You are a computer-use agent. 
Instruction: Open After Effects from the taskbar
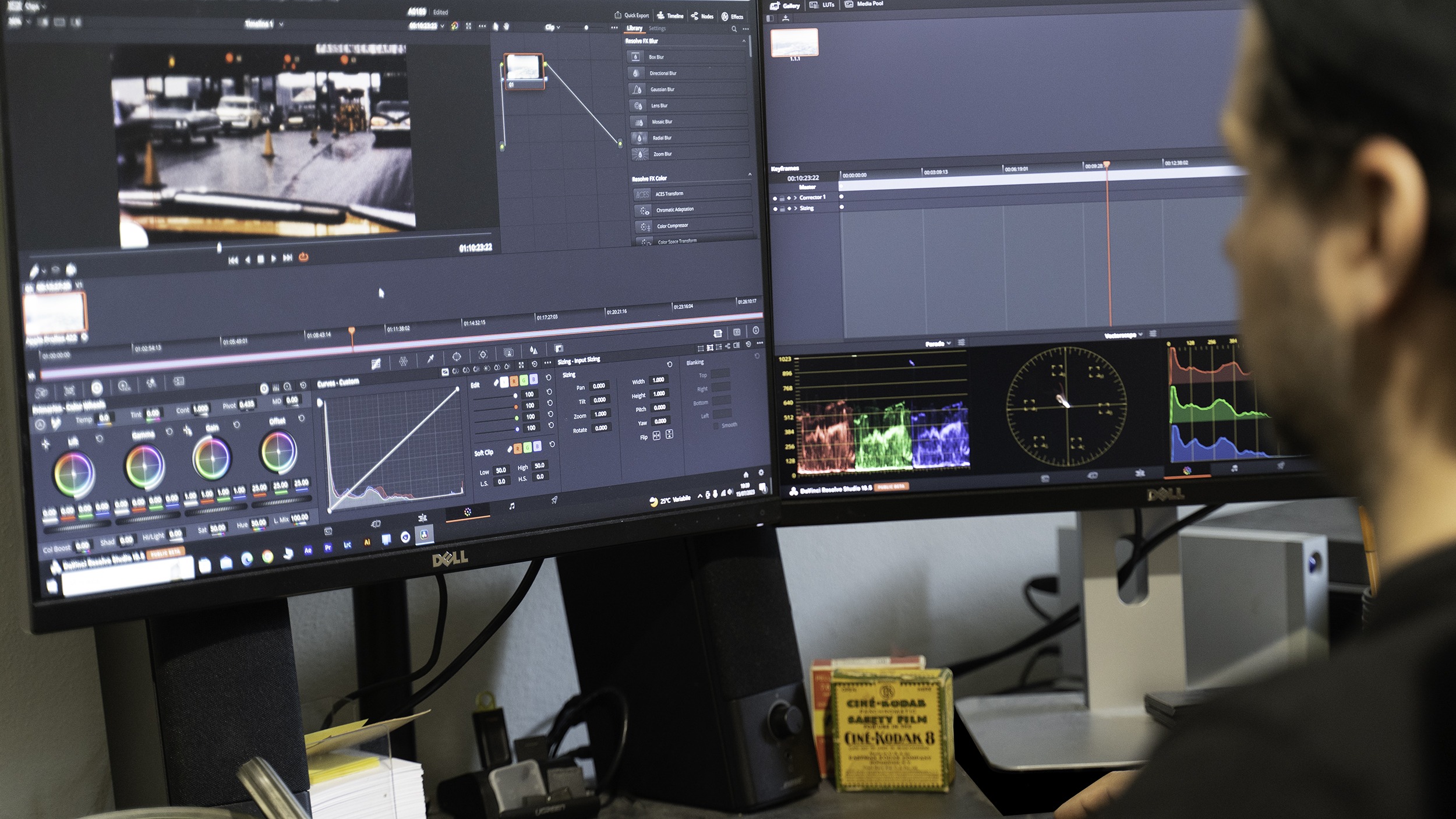click(x=308, y=550)
